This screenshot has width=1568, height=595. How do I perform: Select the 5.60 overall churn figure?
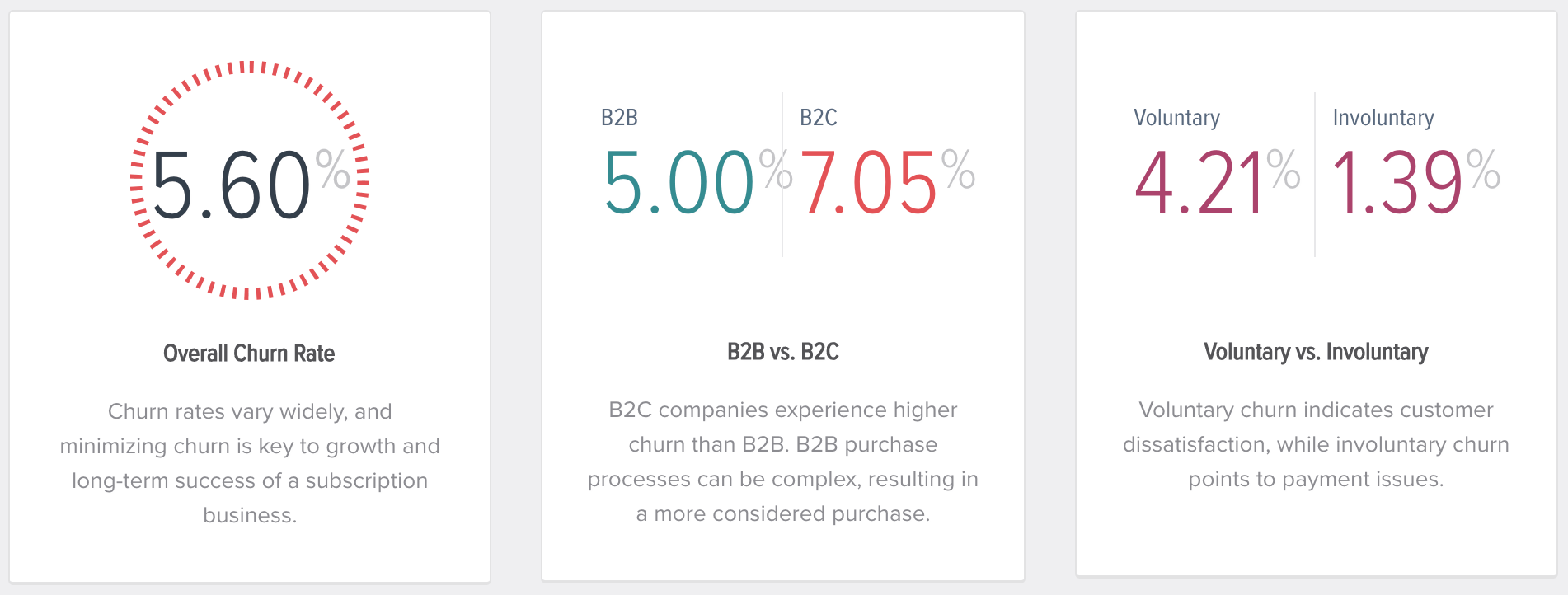(x=231, y=185)
